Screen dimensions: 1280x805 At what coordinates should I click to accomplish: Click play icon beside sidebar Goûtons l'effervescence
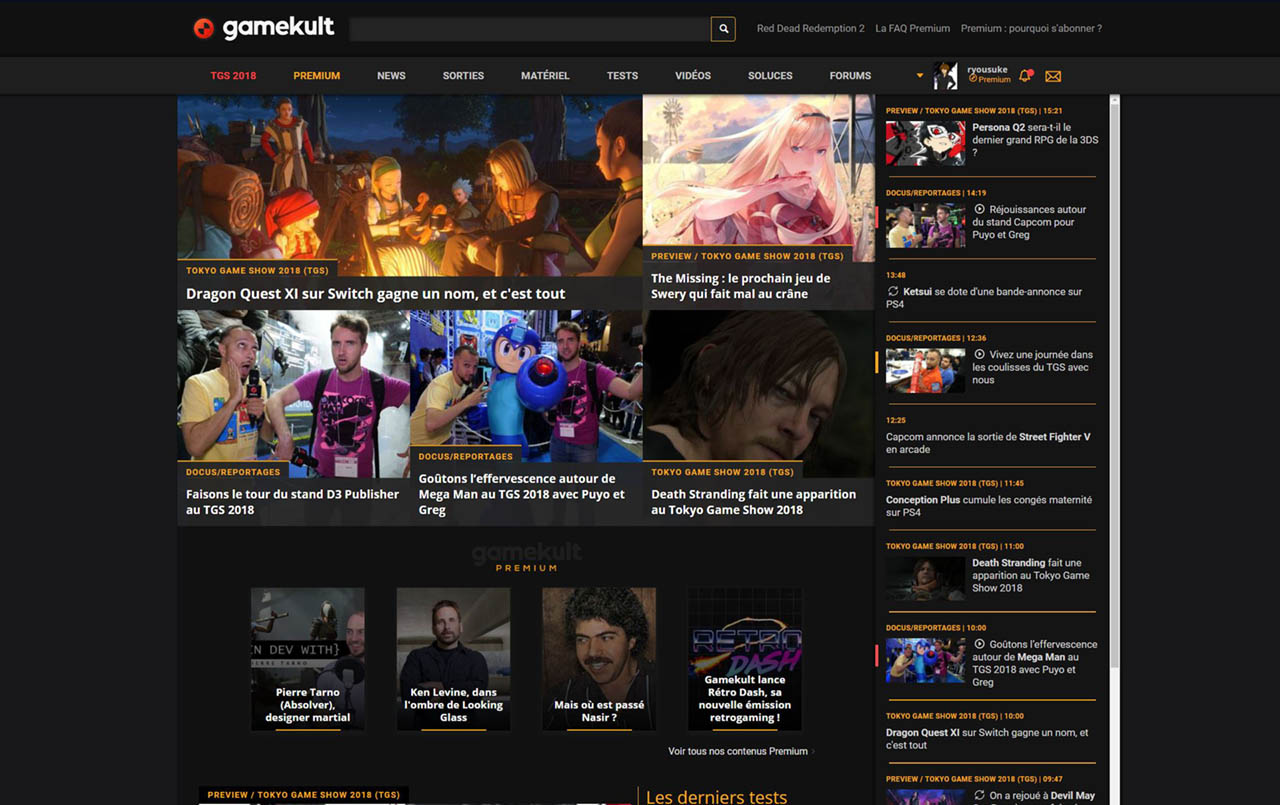tap(980, 644)
